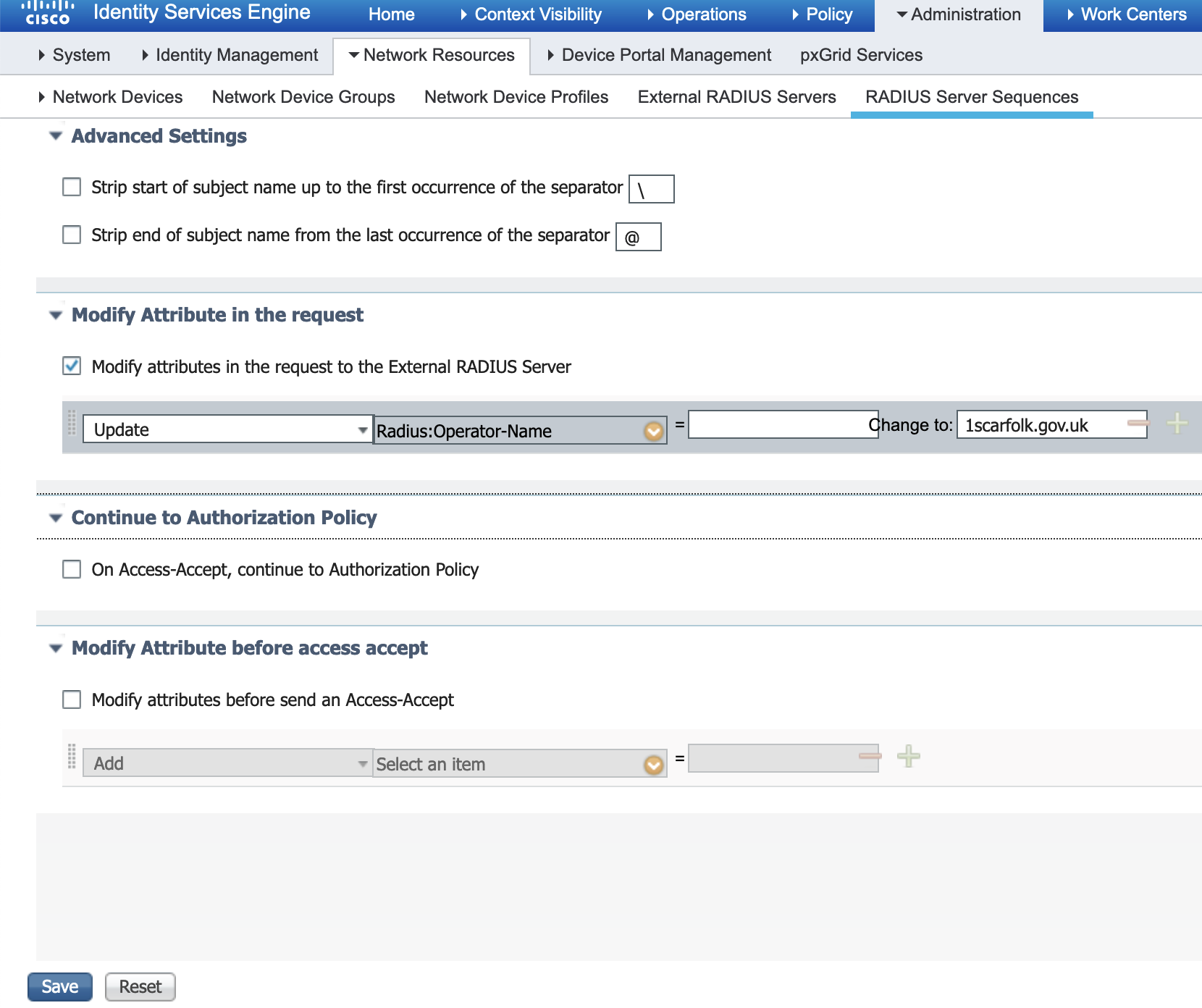
Task: Collapse the Advanced Settings section
Action: [x=56, y=136]
